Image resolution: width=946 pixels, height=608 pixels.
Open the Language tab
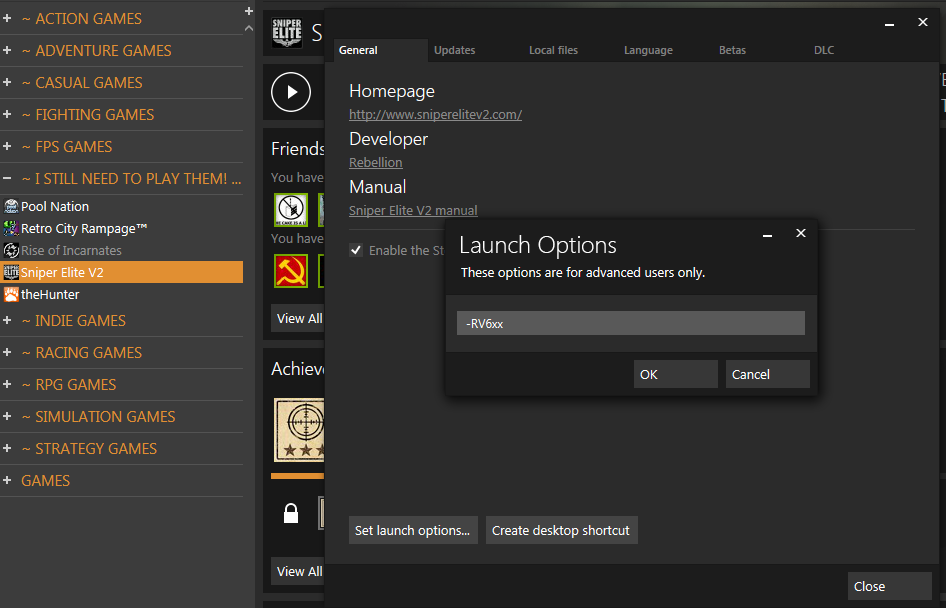point(648,50)
